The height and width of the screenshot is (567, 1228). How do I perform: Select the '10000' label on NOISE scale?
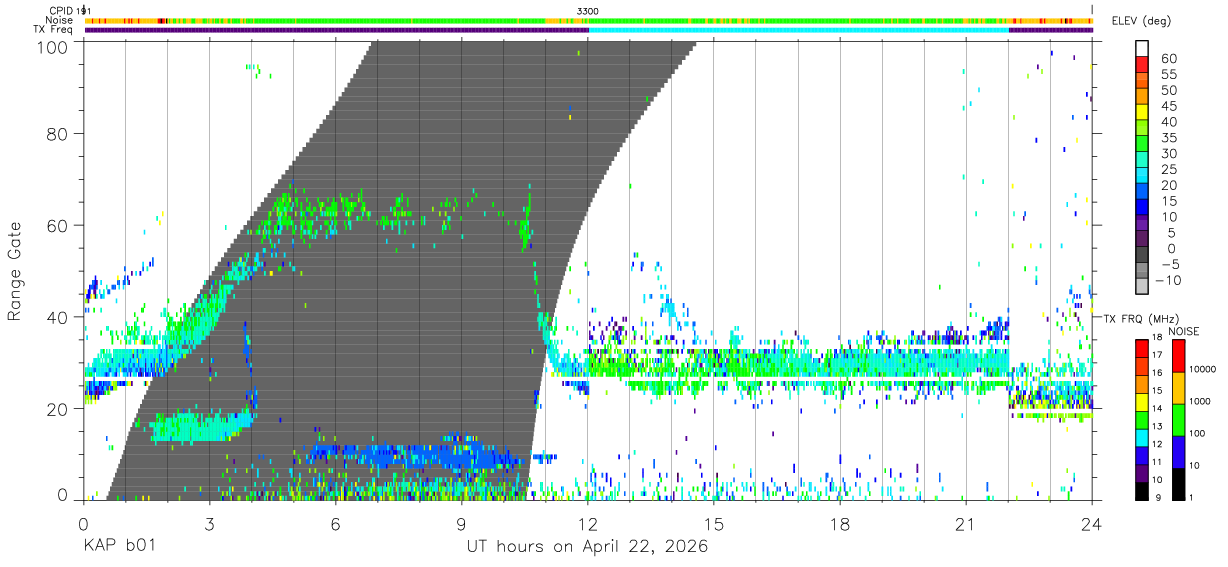(x=1202, y=369)
